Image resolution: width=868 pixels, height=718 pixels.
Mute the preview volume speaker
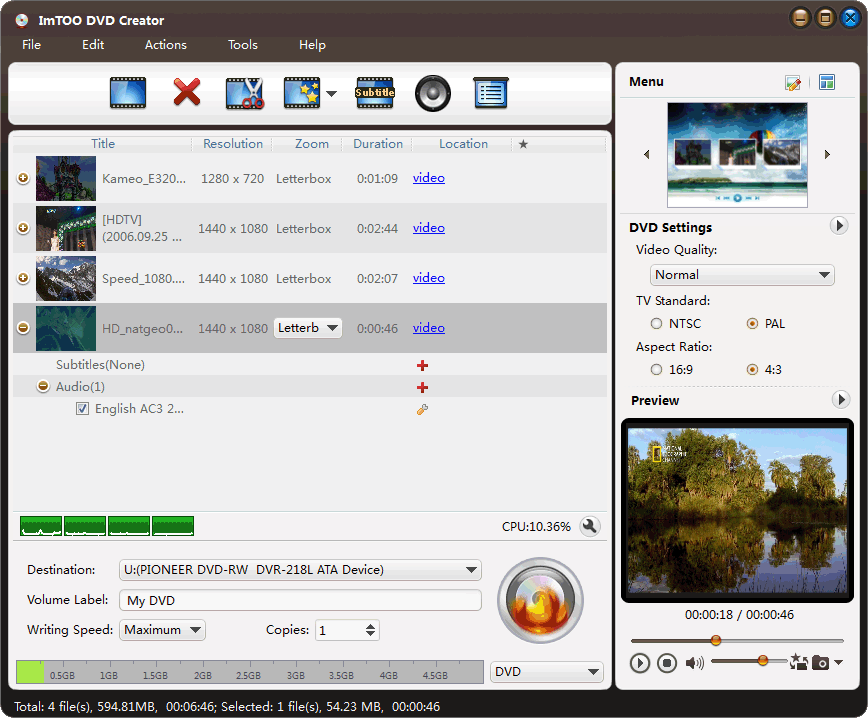(694, 663)
